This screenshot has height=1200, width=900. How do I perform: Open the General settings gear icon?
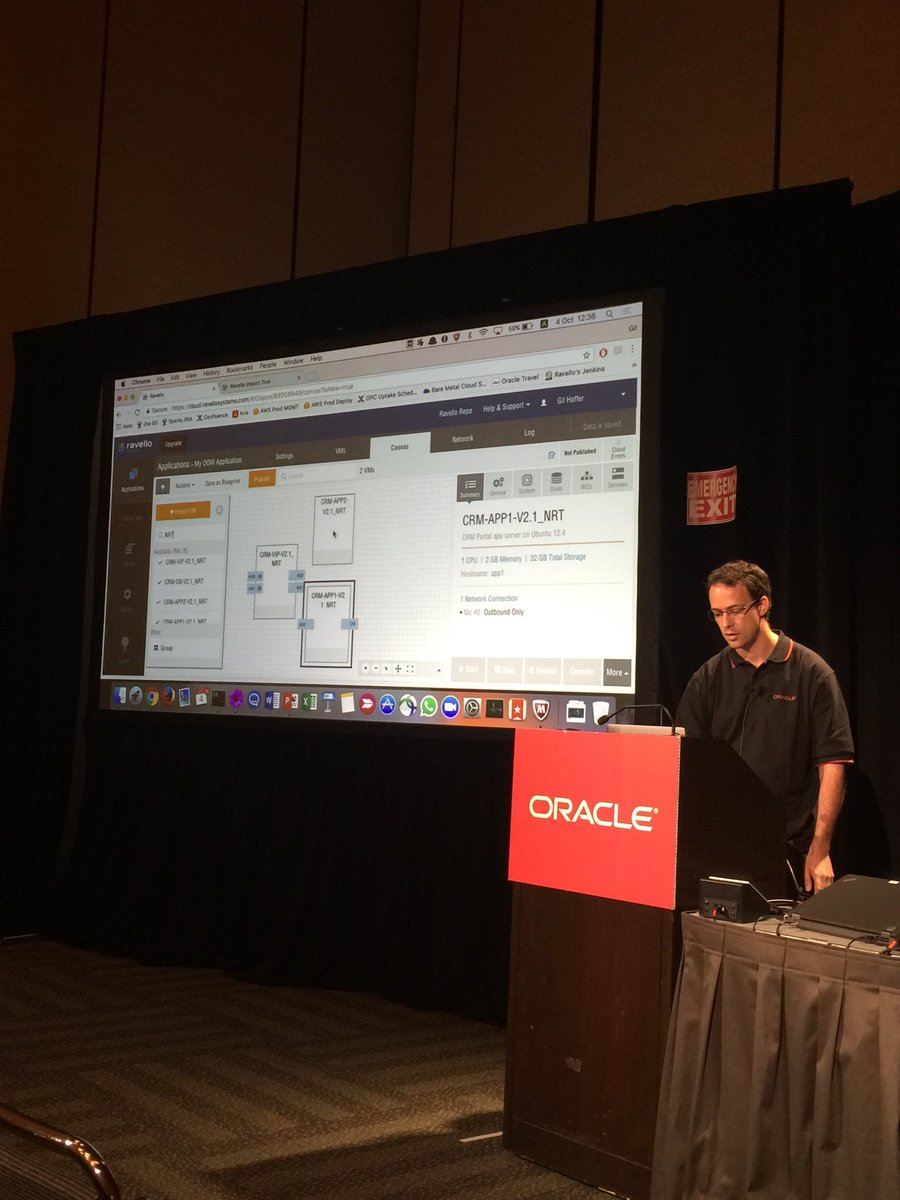coord(498,484)
